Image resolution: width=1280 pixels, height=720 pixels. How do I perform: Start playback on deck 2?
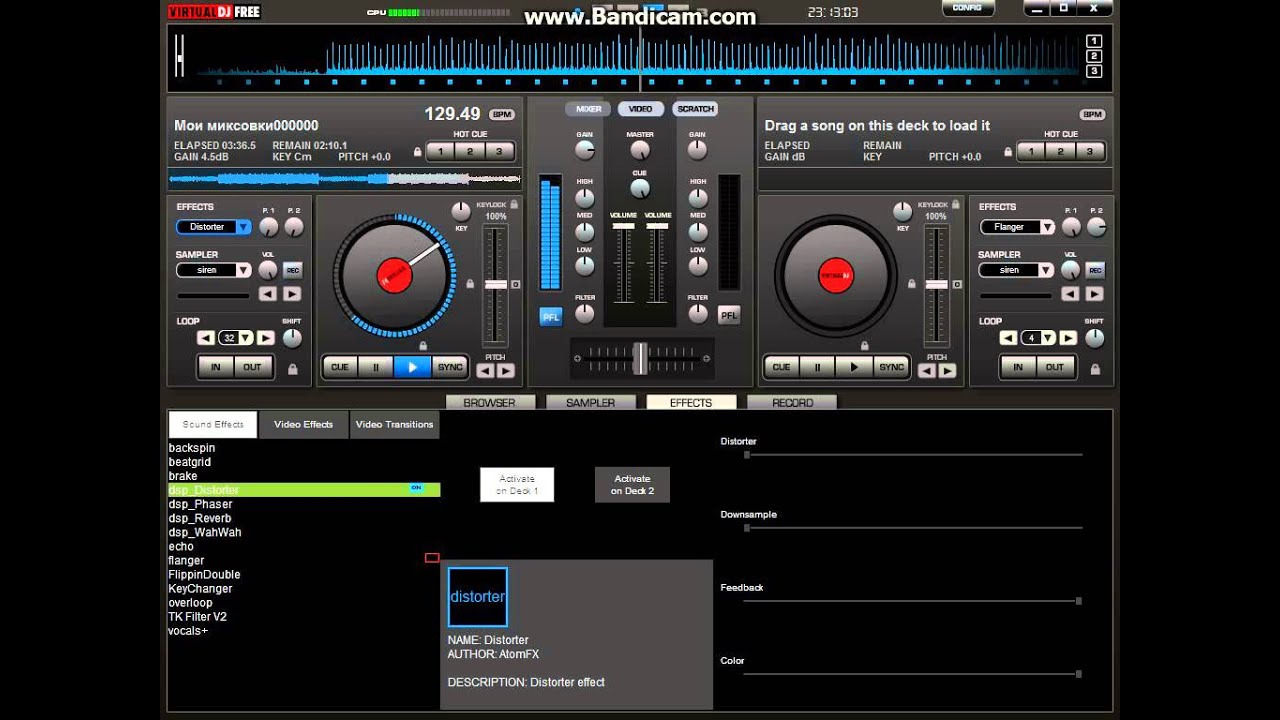point(854,367)
